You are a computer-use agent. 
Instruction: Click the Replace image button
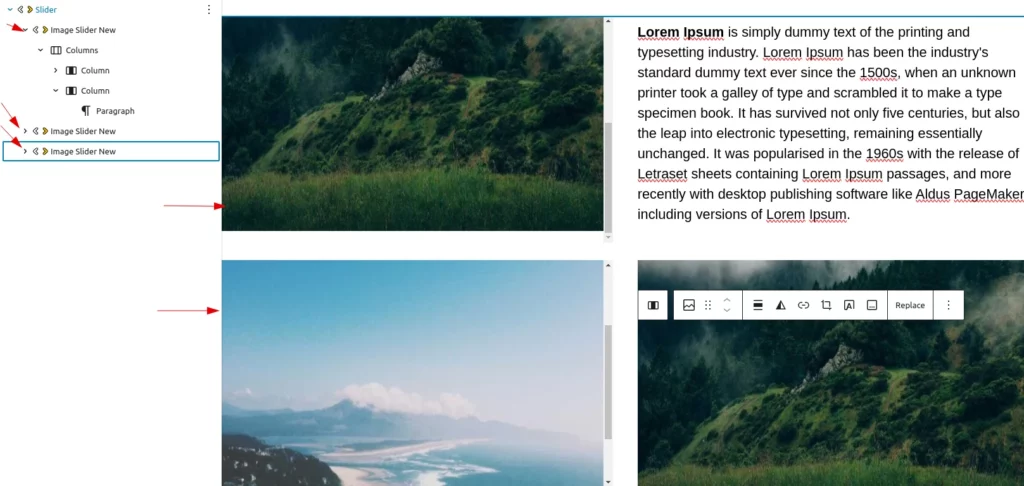pos(910,305)
